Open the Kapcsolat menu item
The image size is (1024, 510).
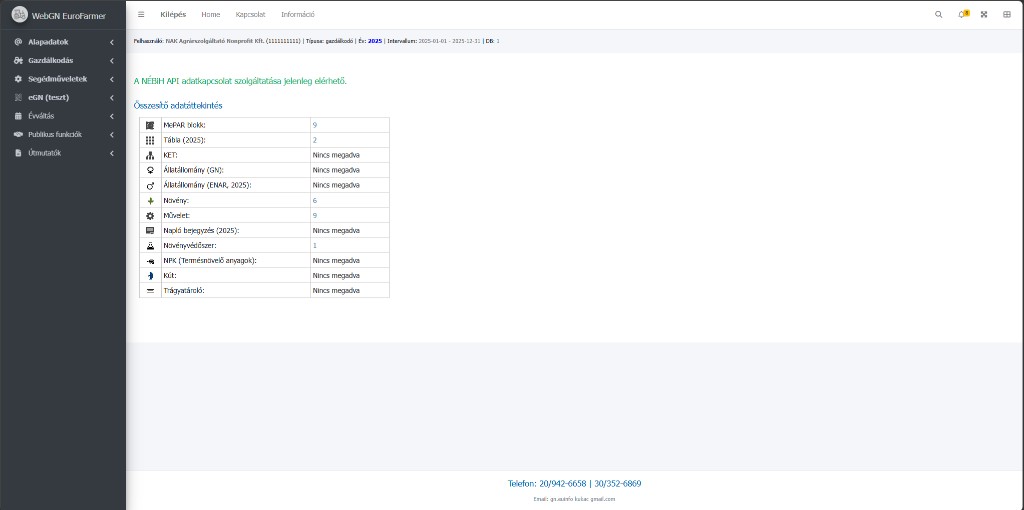[251, 14]
